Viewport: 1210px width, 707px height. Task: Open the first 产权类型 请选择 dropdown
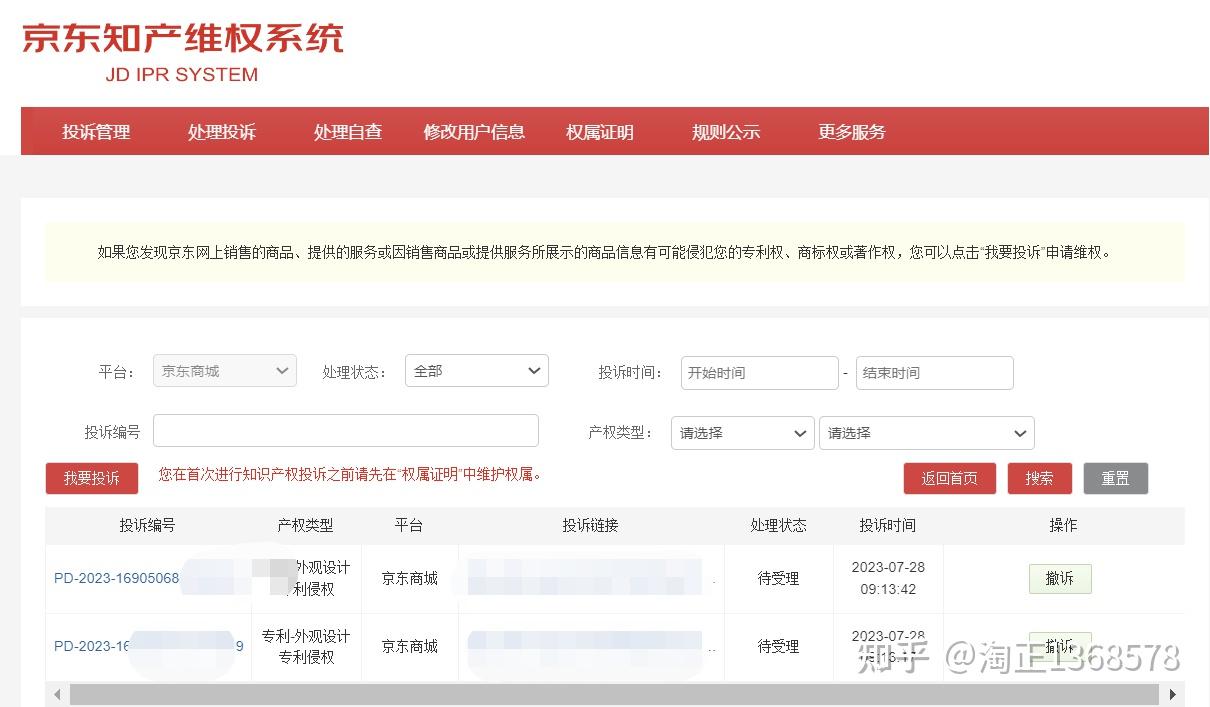743,433
